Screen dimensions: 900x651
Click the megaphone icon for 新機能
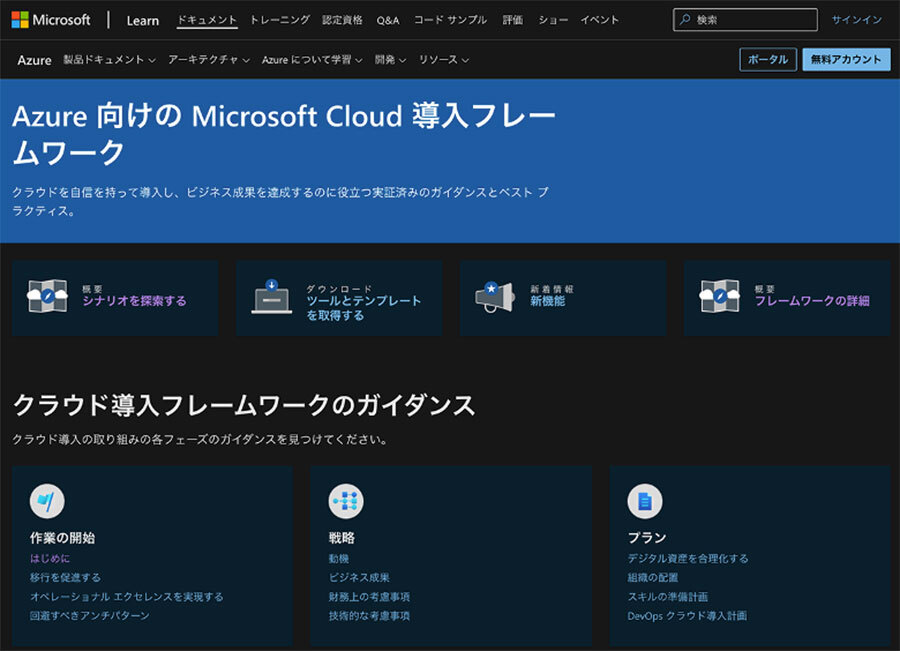tap(494, 297)
